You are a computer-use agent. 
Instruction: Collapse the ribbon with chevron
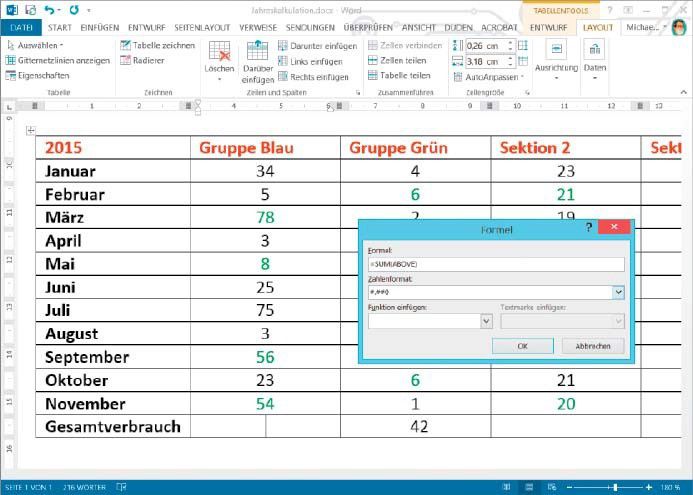point(684,92)
